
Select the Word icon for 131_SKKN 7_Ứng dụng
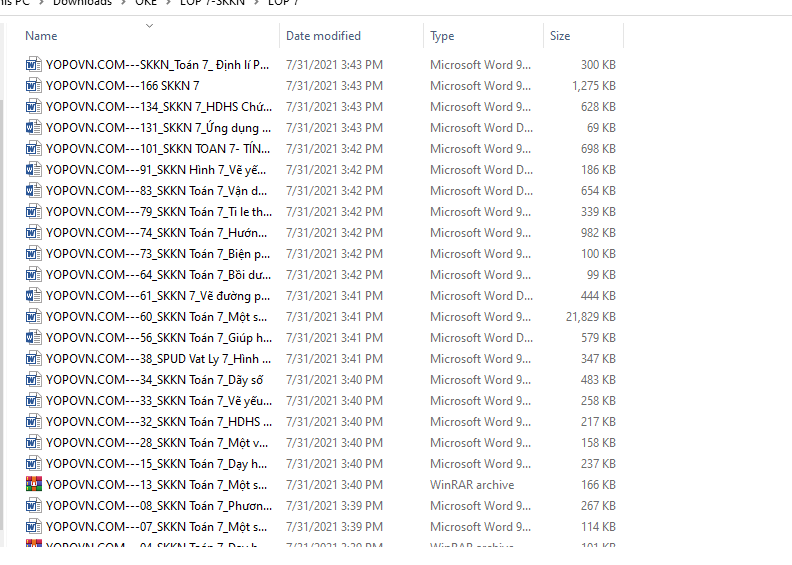[33, 128]
